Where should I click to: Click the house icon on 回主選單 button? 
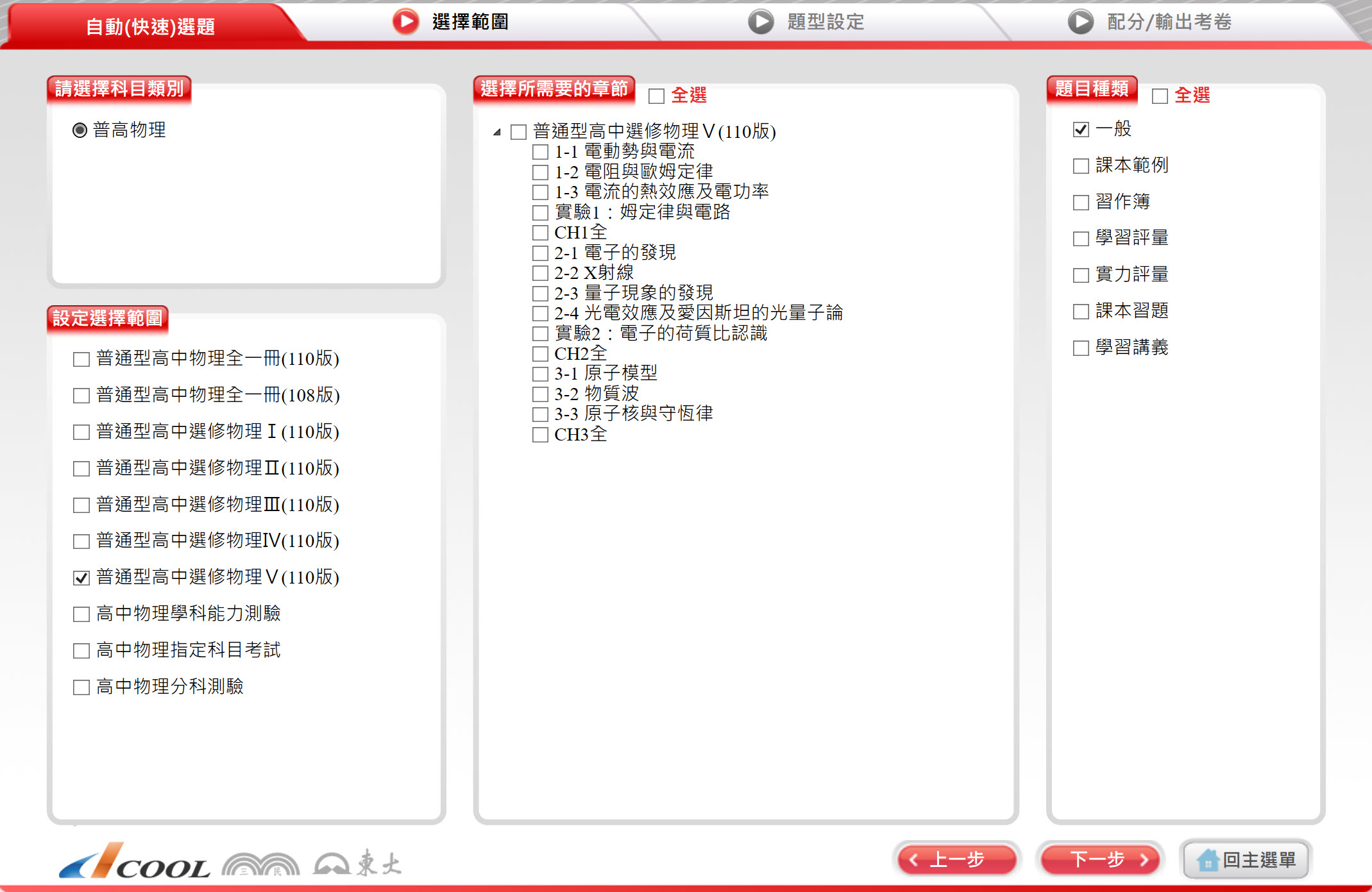coord(1207,860)
